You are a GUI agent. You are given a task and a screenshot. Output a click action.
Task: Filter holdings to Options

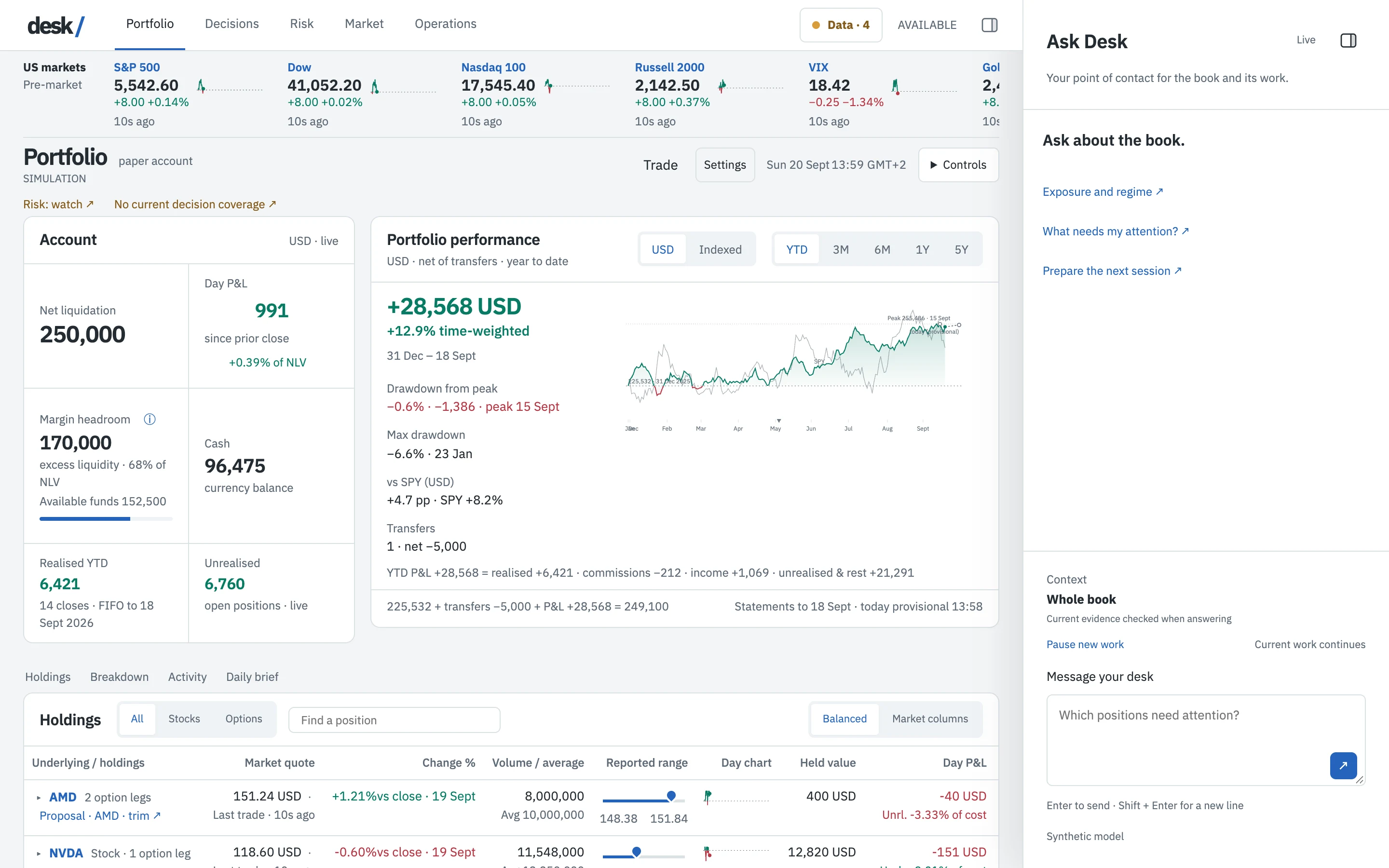[x=244, y=719]
